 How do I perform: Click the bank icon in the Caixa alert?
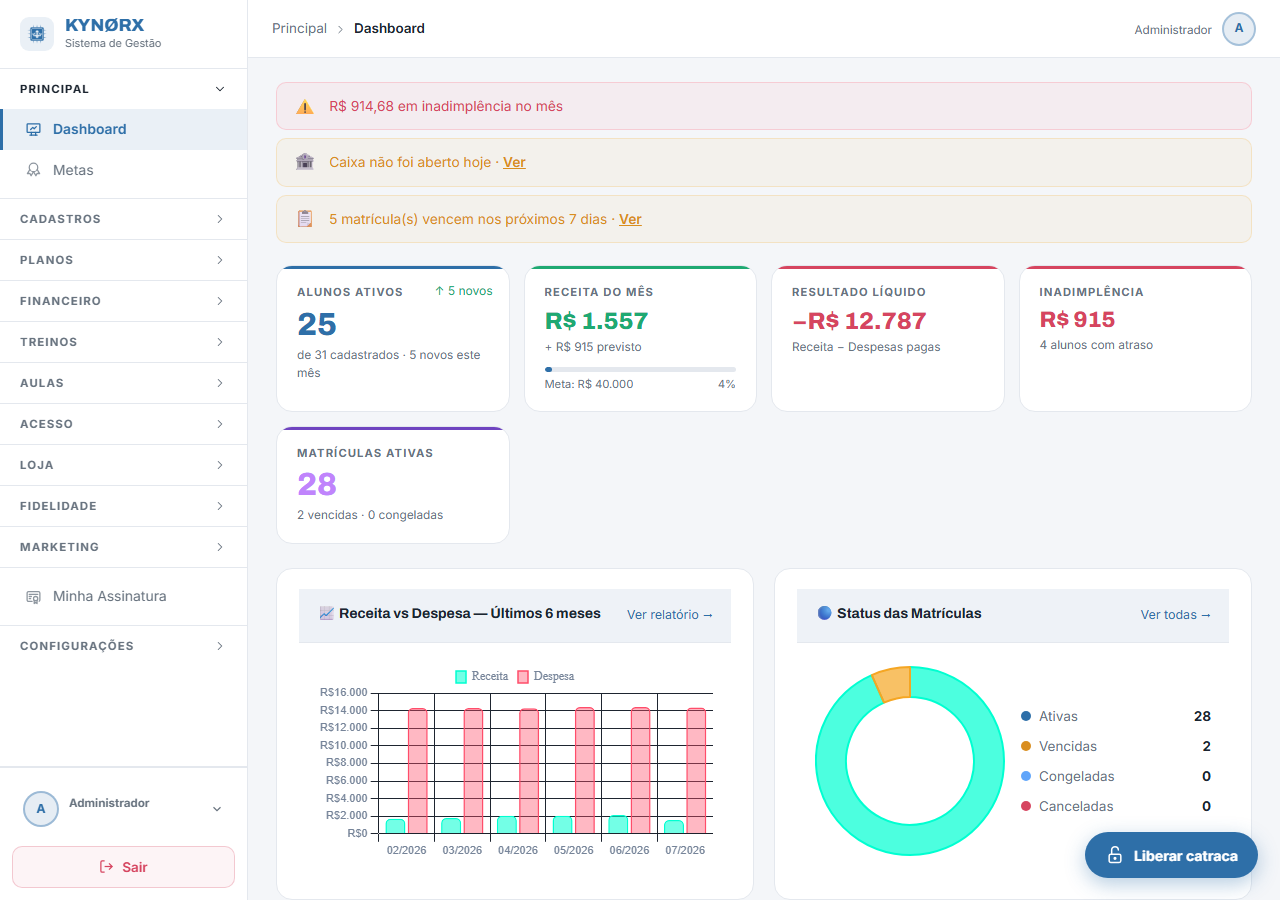(305, 162)
